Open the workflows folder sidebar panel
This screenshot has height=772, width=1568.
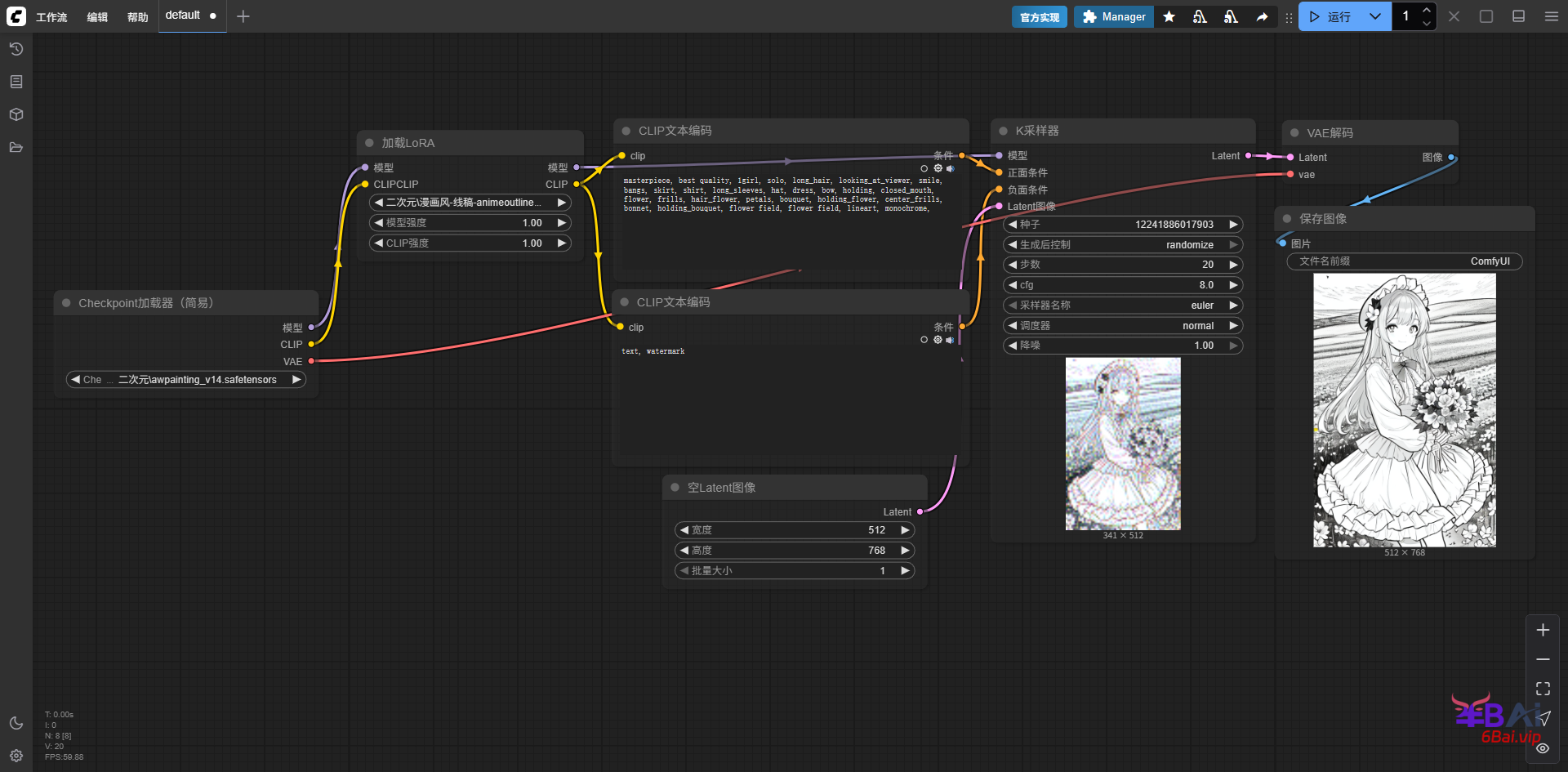click(16, 147)
